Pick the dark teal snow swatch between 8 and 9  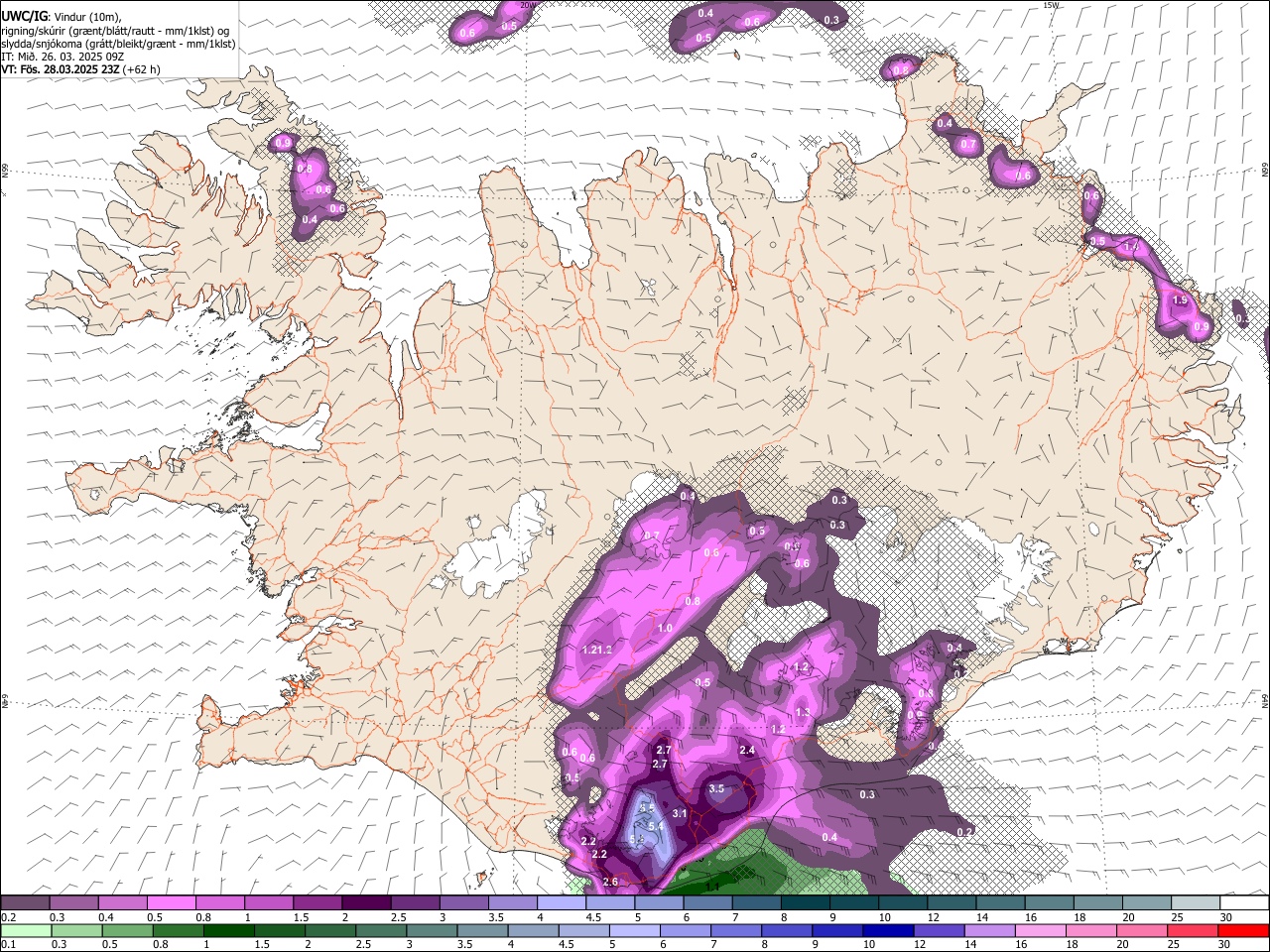pos(805,903)
